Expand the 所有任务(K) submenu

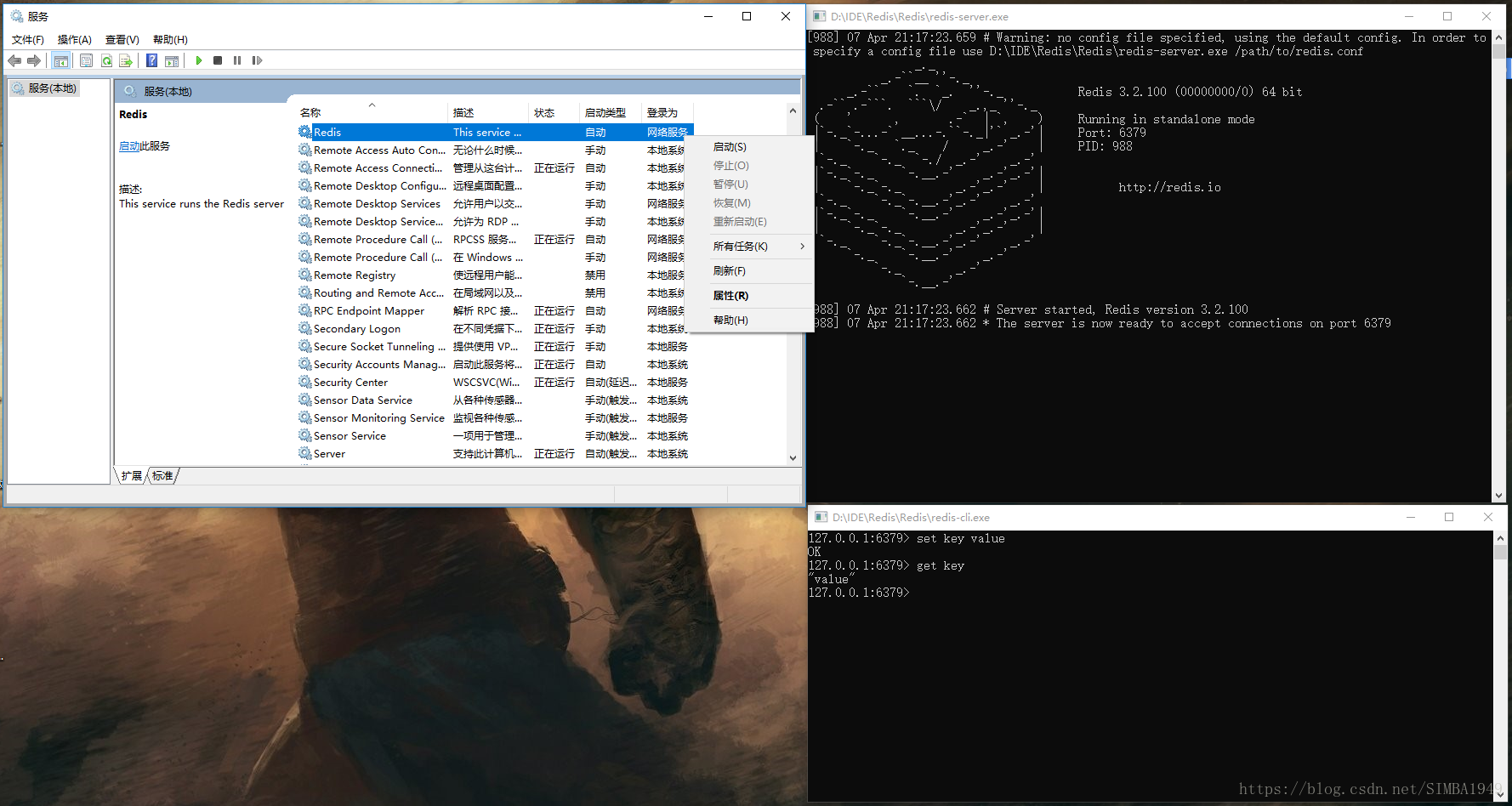point(751,247)
